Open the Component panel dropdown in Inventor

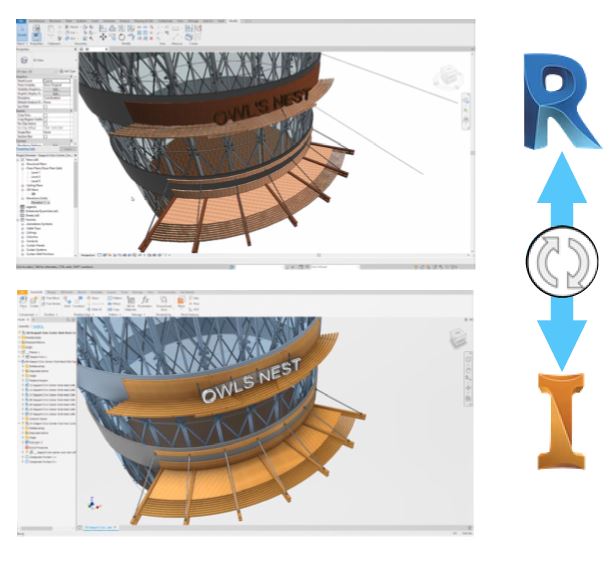(x=26, y=315)
